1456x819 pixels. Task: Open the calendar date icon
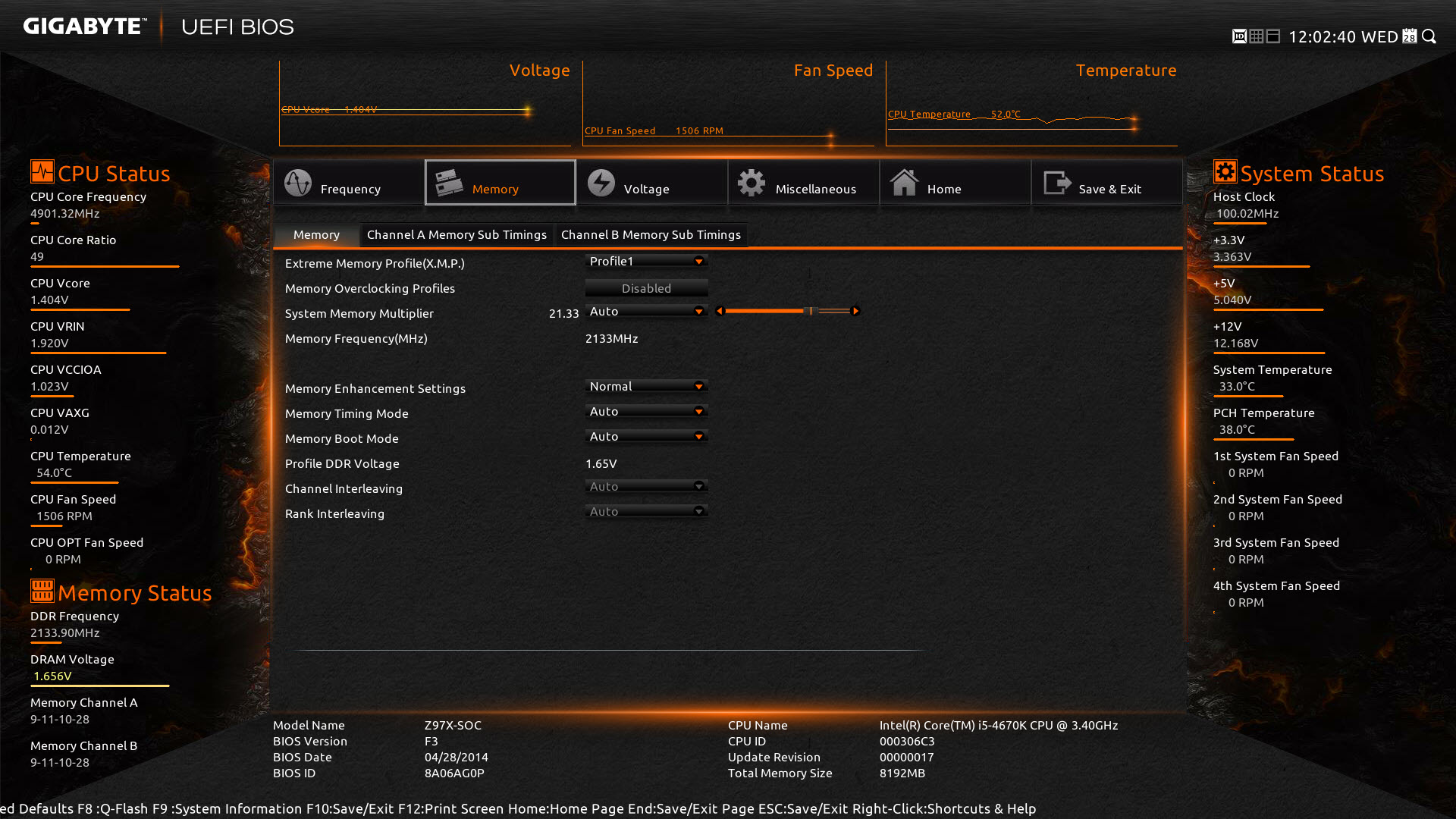pos(1409,36)
